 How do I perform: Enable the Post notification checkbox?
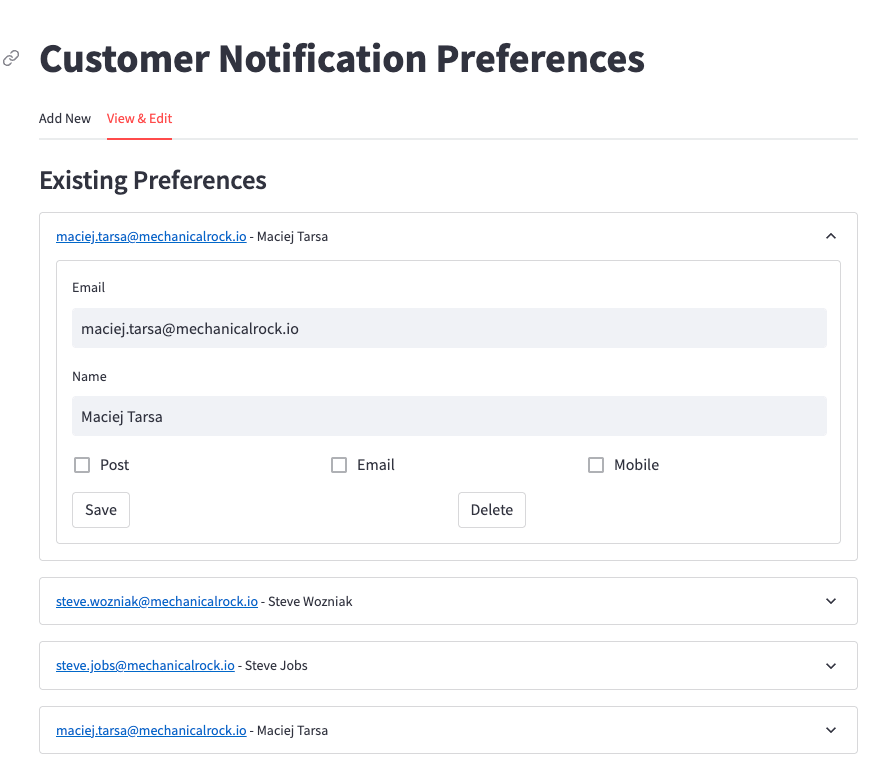click(x=82, y=464)
